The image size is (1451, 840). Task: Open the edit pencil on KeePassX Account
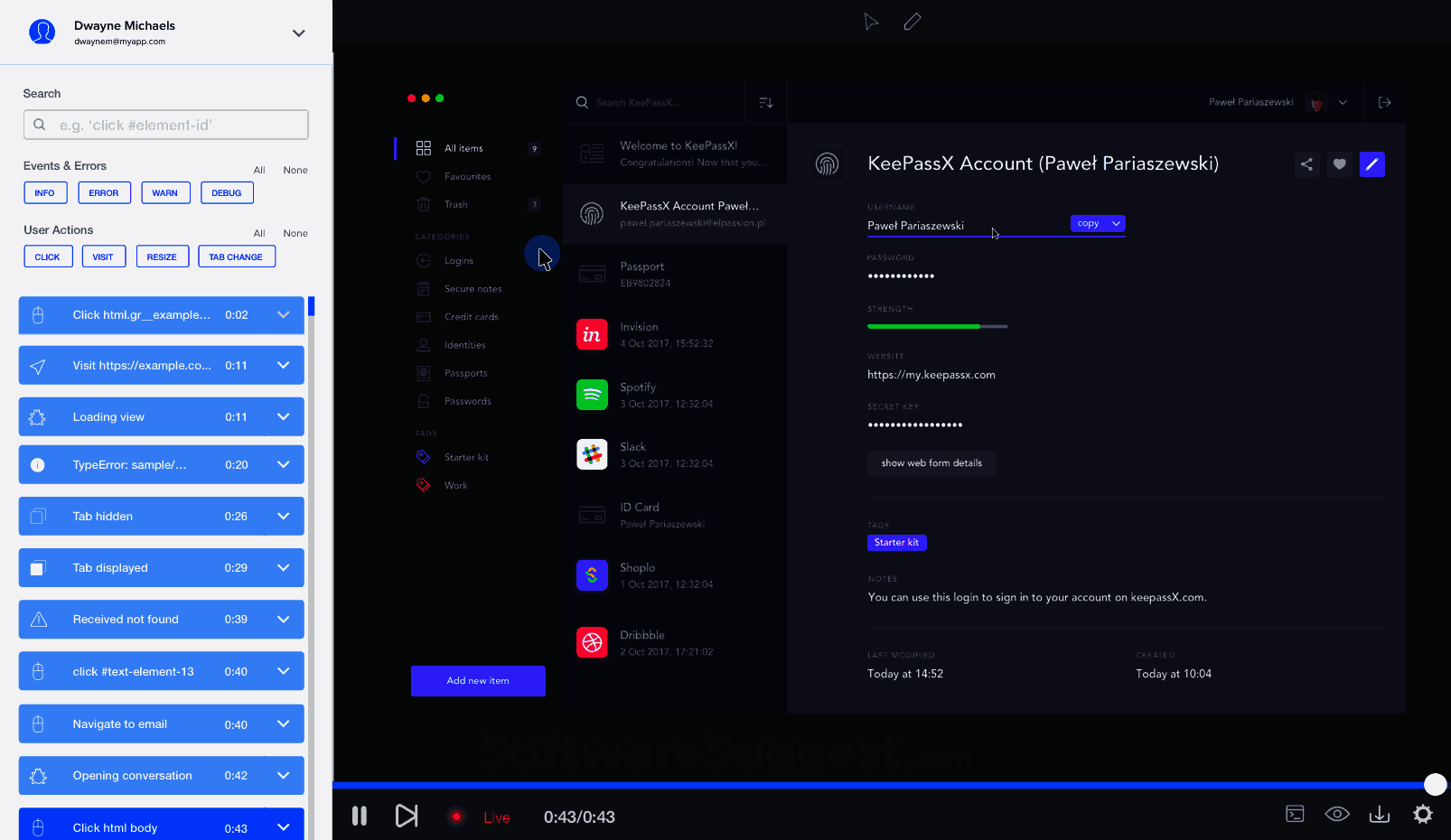click(x=1372, y=164)
